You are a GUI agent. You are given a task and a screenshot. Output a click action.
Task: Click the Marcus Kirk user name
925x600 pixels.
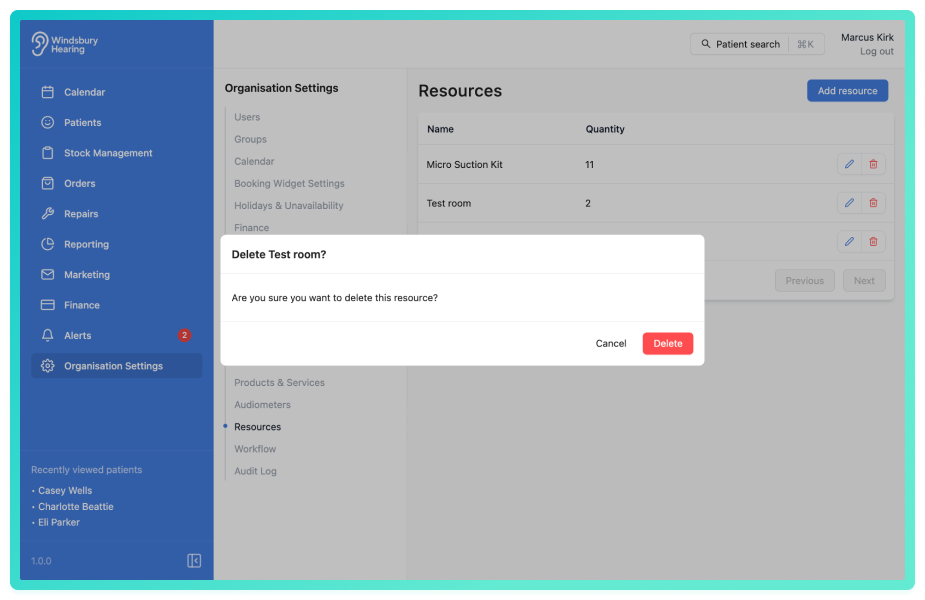pyautogui.click(x=867, y=37)
